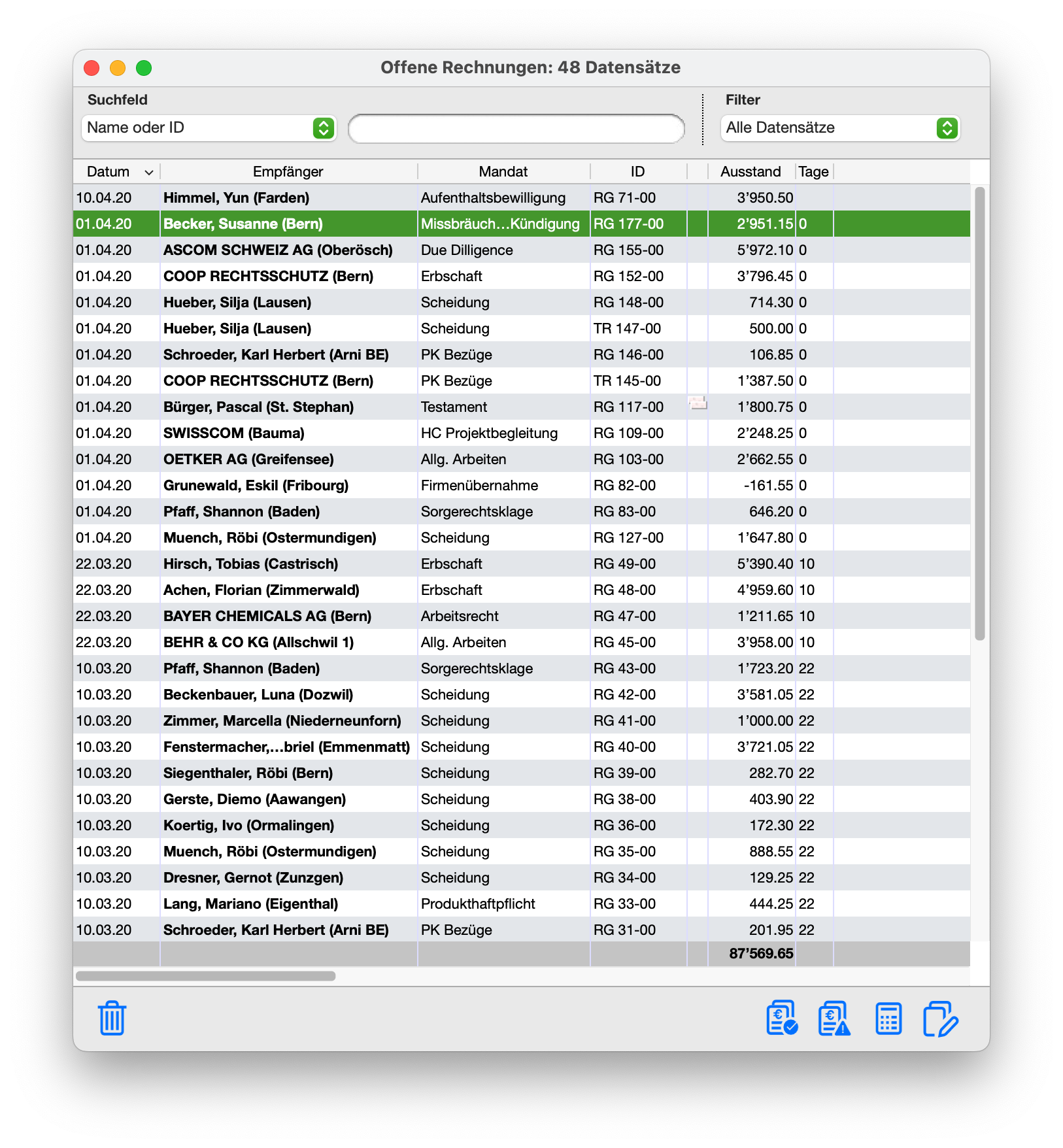This screenshot has width=1063, height=1148.
Task: Click total amount '87'569.65'
Action: [x=761, y=953]
